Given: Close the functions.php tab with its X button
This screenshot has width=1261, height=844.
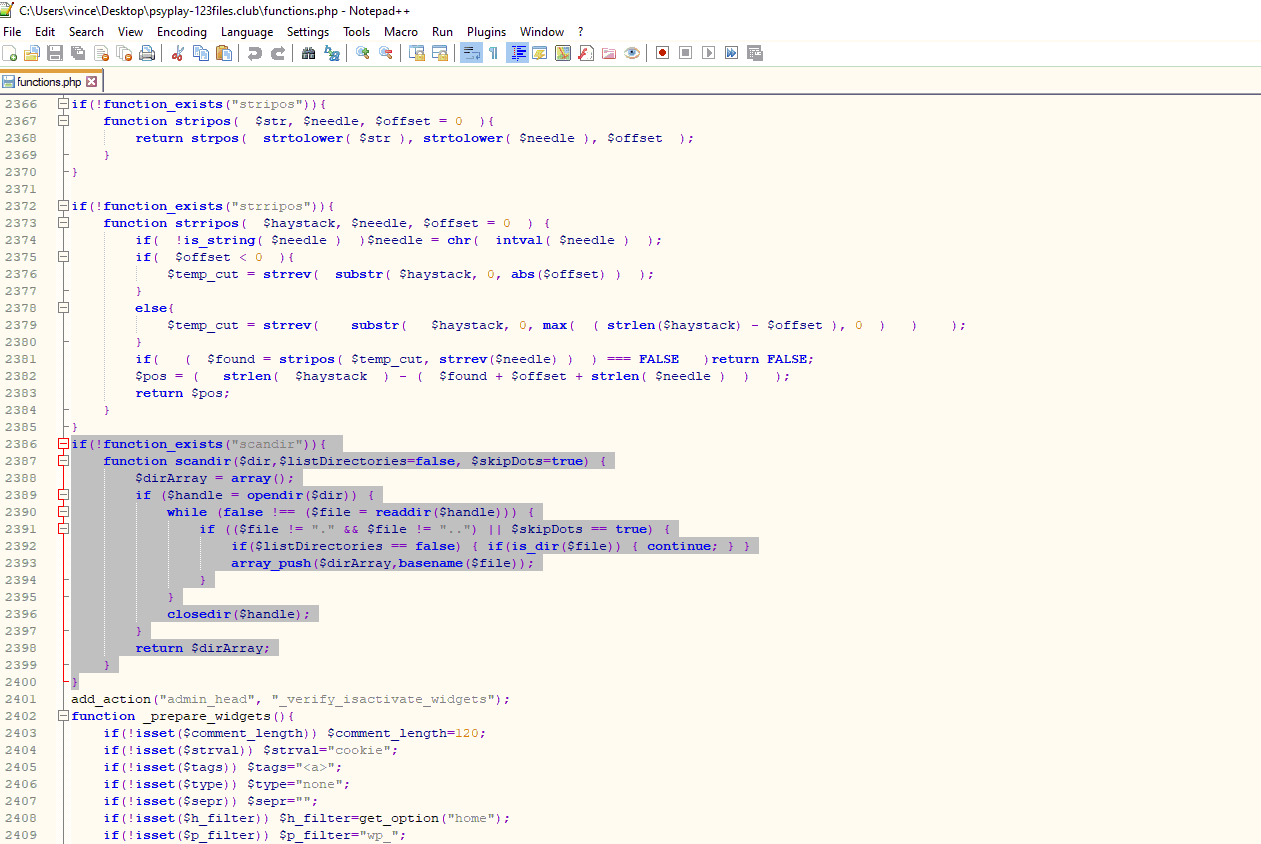Looking at the screenshot, I should [92, 82].
